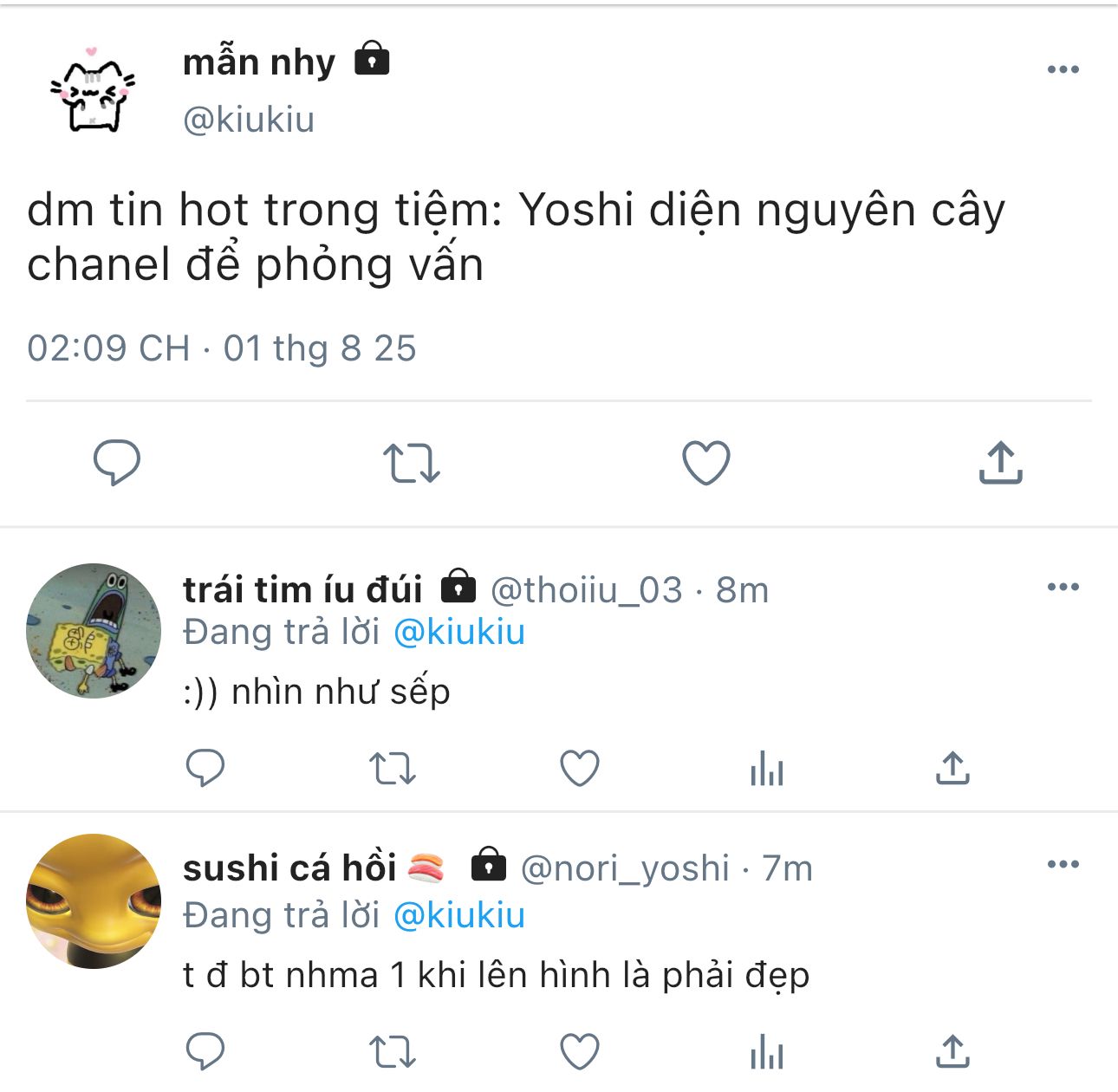Like the reply from @nori_yoshi
This screenshot has height=1092, width=1118.
580,1051
